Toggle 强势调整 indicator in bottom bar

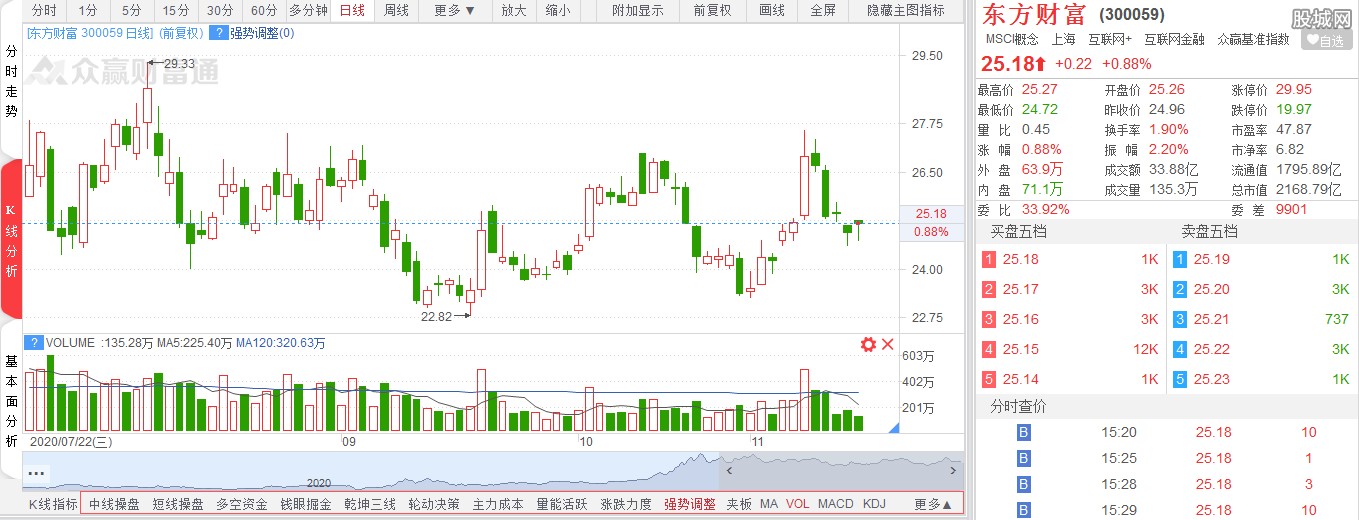click(x=690, y=504)
